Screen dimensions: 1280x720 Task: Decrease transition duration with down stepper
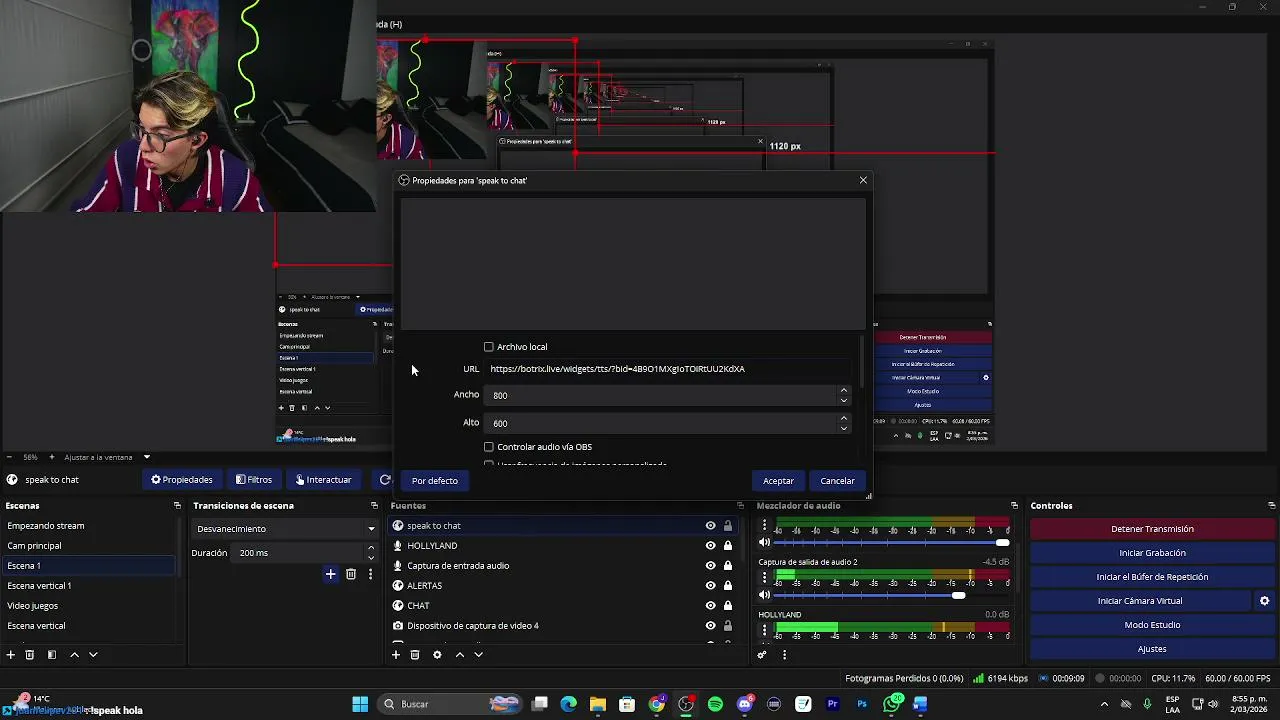[371, 558]
